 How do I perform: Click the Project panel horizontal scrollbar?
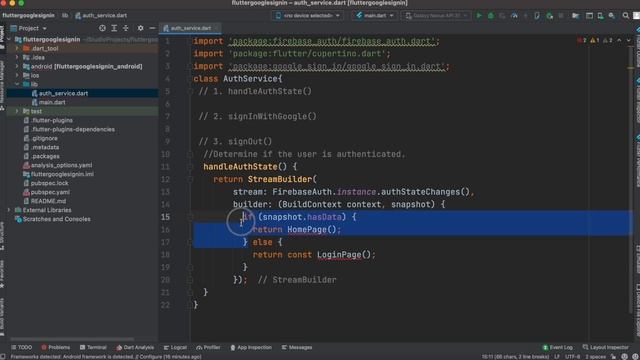coord(72,339)
